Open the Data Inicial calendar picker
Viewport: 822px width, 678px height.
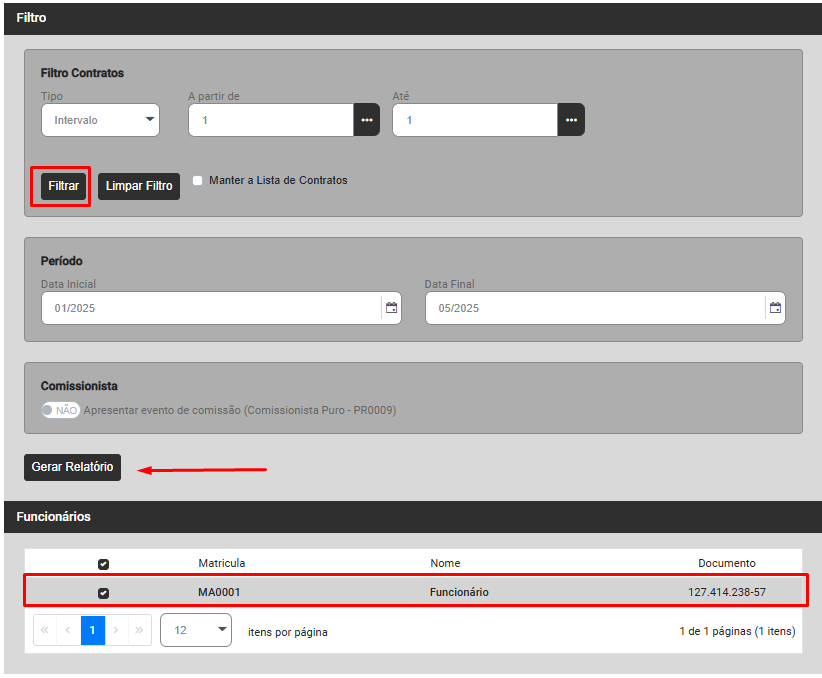click(392, 308)
